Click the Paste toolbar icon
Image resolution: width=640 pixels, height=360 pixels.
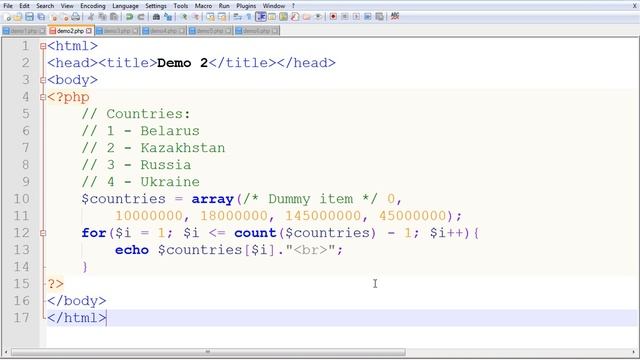pyautogui.click(x=114, y=17)
